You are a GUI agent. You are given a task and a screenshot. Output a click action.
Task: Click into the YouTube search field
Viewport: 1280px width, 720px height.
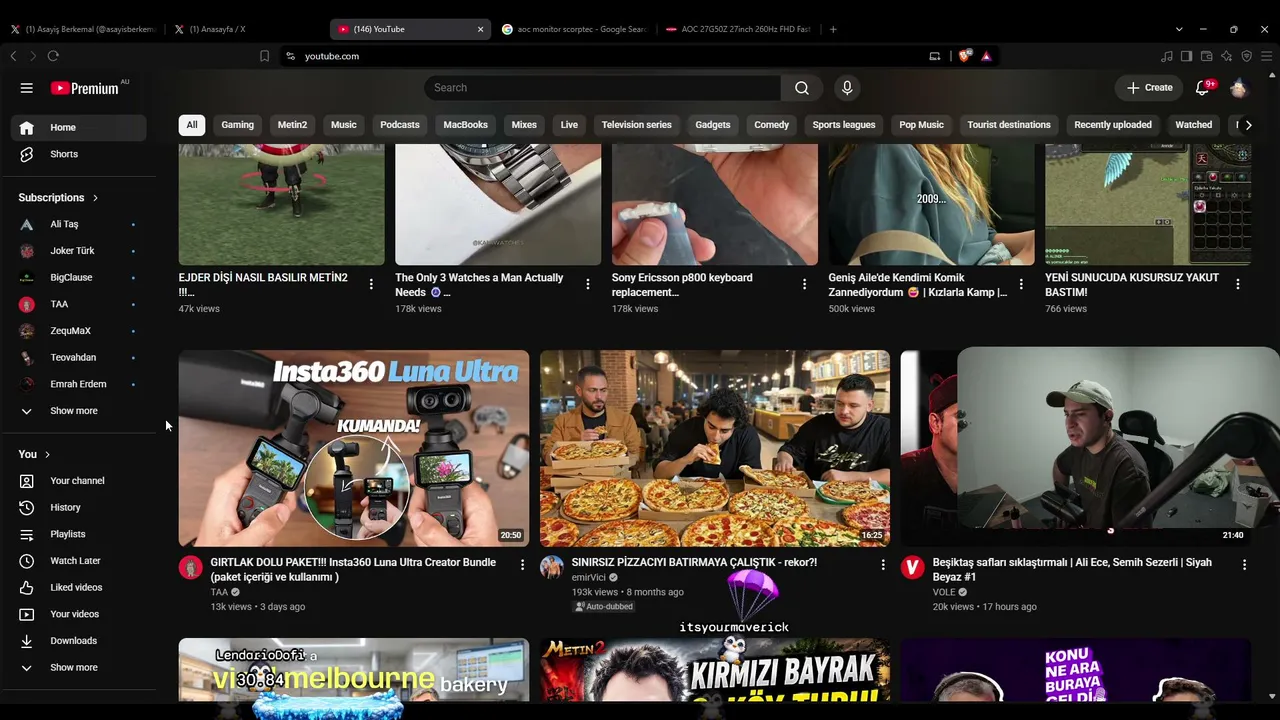(603, 88)
